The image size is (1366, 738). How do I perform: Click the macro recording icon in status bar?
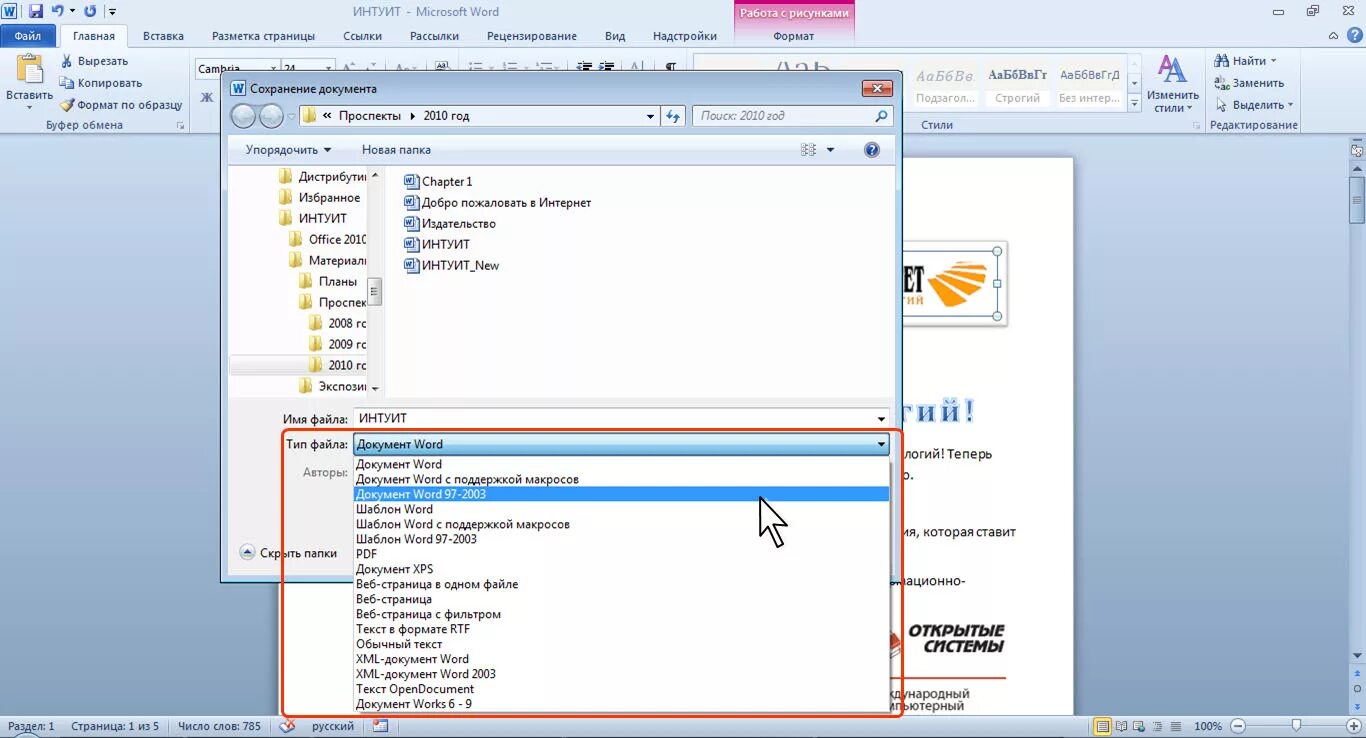[x=381, y=726]
